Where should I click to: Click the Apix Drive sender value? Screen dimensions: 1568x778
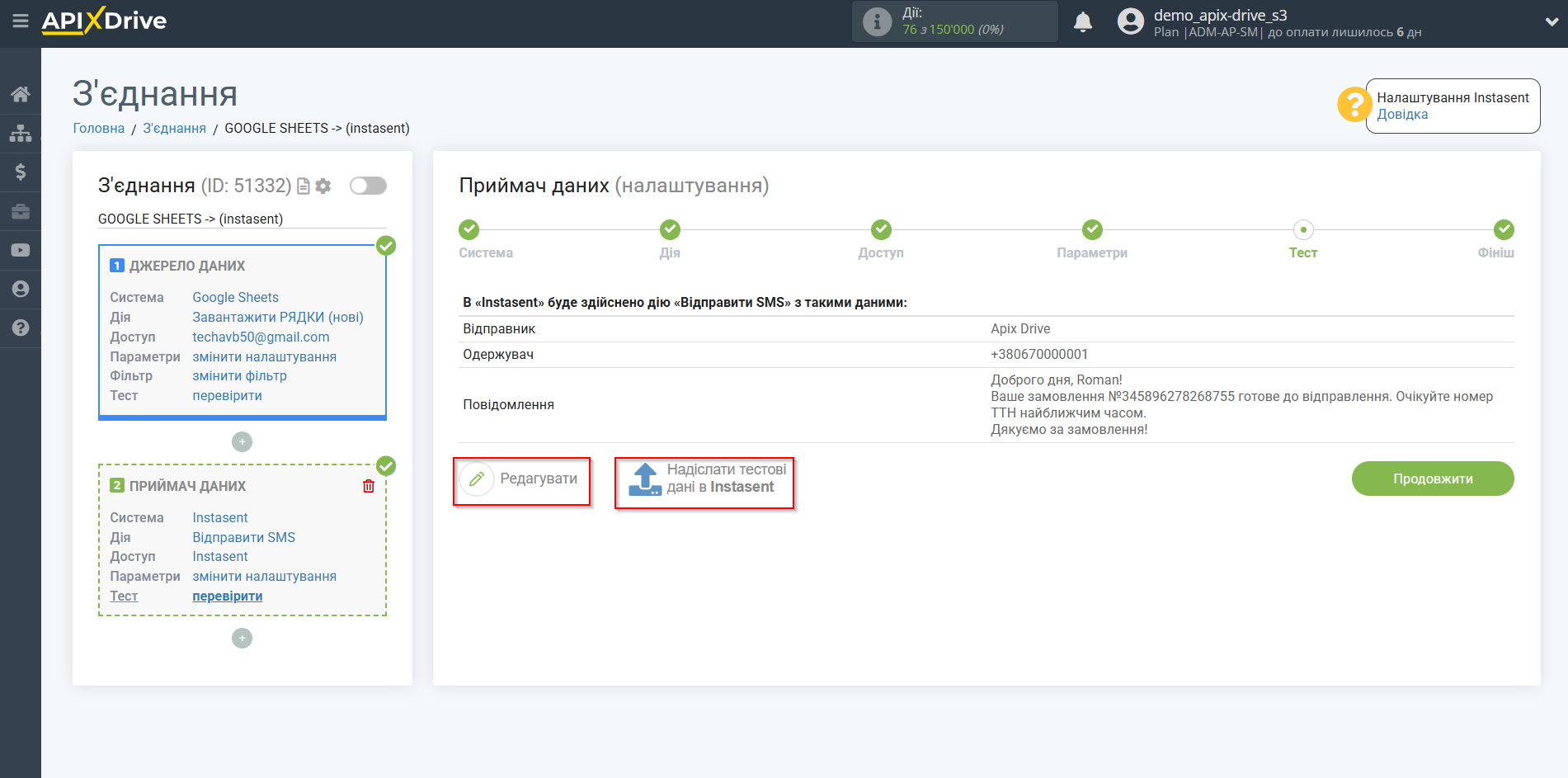[1020, 328]
